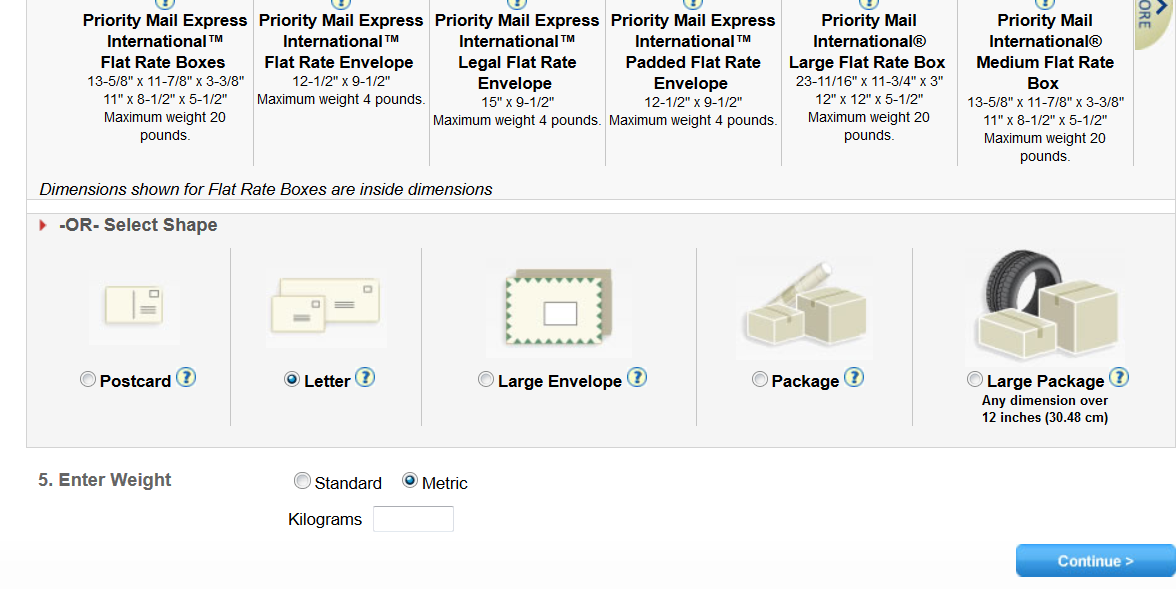Image resolution: width=1176 pixels, height=589 pixels.
Task: Click the Large Package help icon
Action: click(x=1119, y=378)
